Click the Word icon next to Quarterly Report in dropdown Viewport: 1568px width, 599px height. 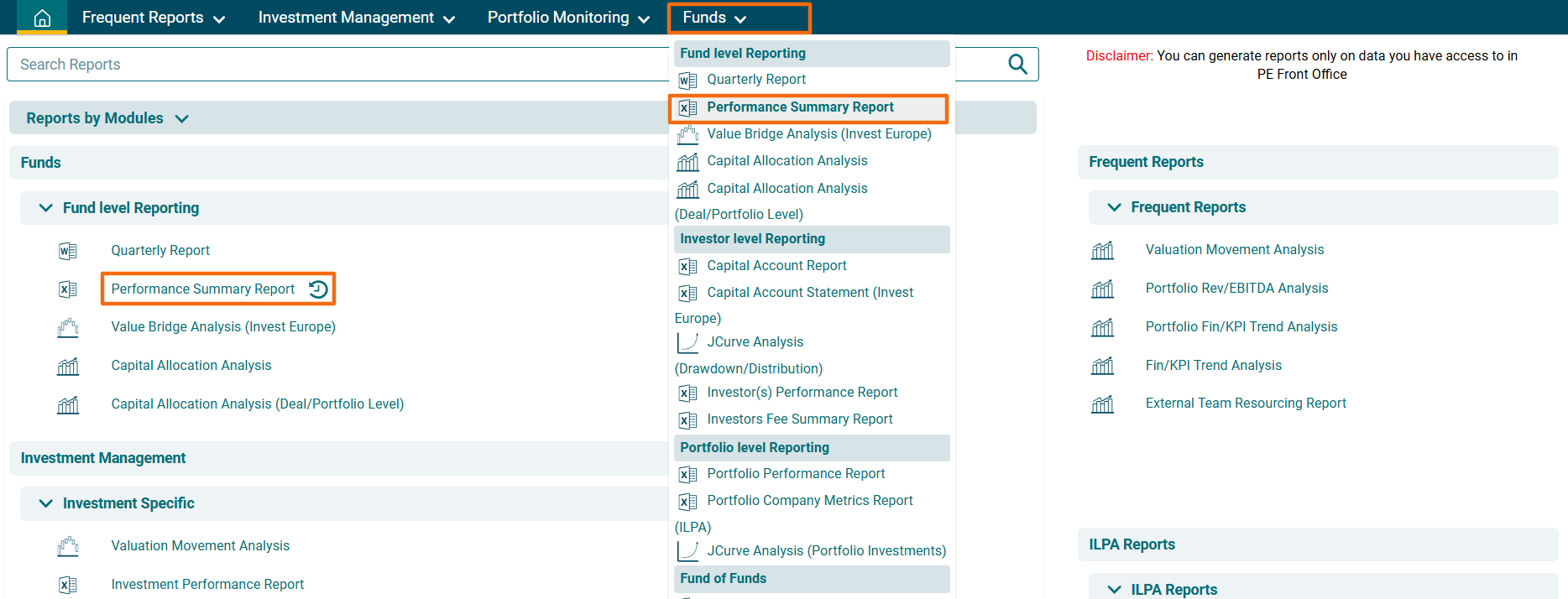(687, 81)
